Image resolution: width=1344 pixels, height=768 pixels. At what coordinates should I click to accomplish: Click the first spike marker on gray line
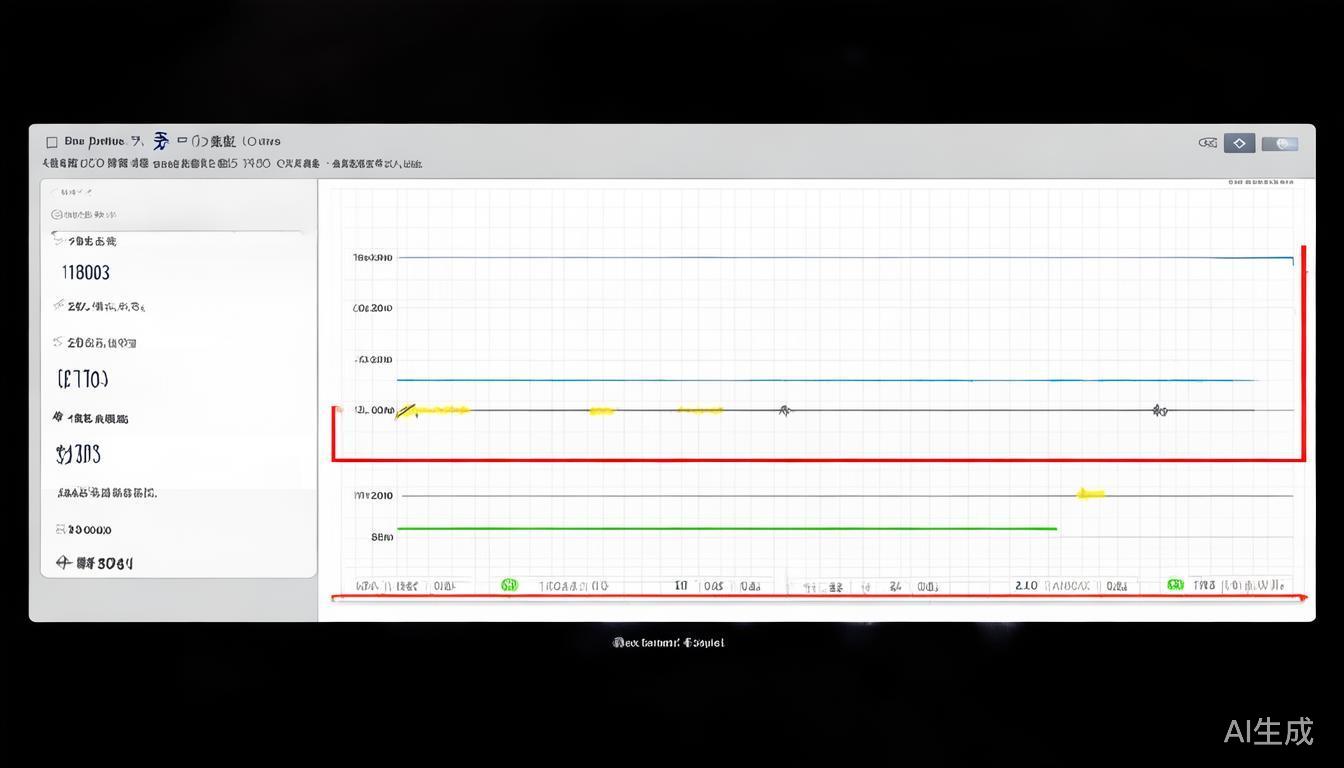785,410
